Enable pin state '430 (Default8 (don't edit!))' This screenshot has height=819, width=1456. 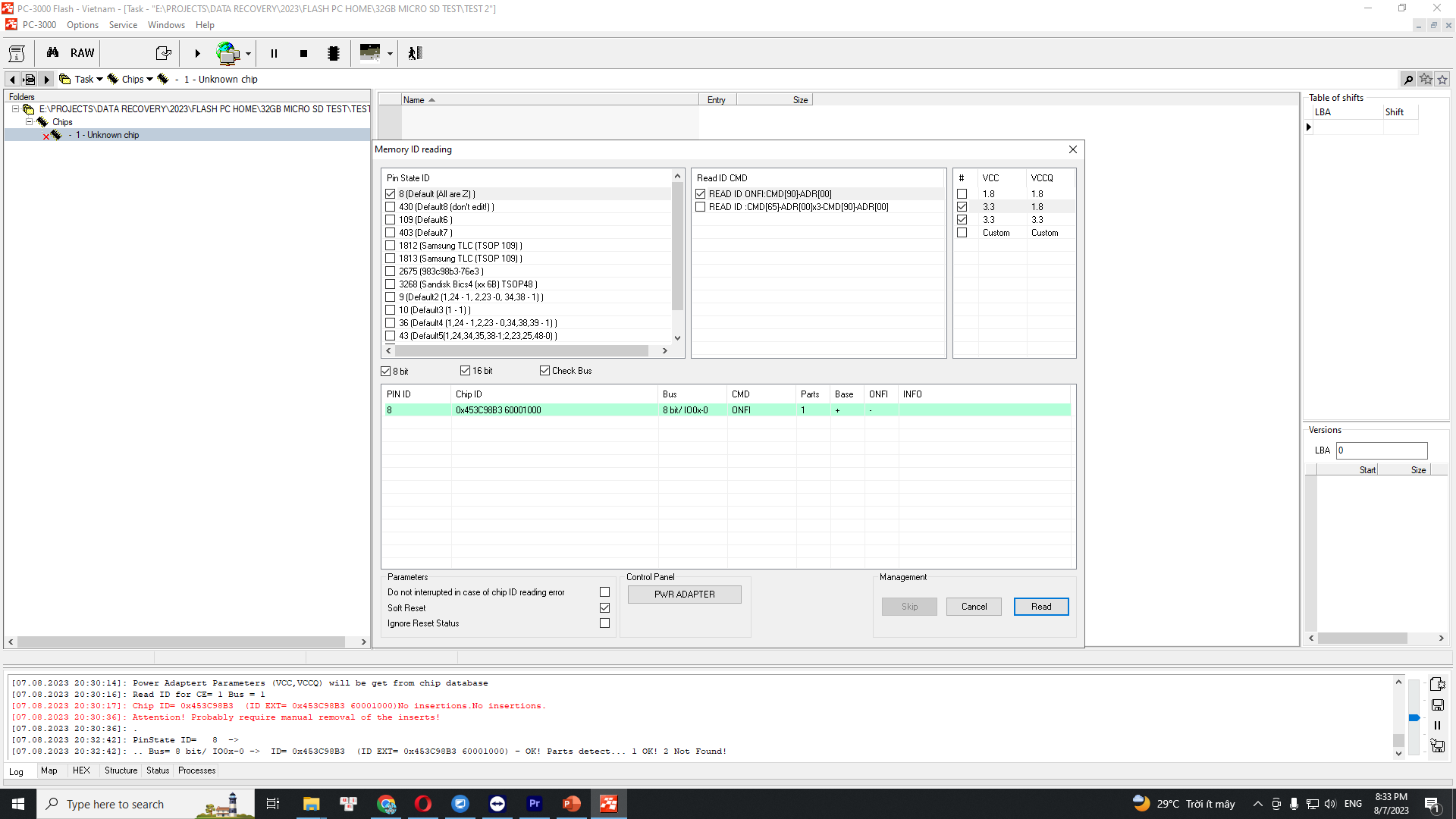tap(390, 207)
